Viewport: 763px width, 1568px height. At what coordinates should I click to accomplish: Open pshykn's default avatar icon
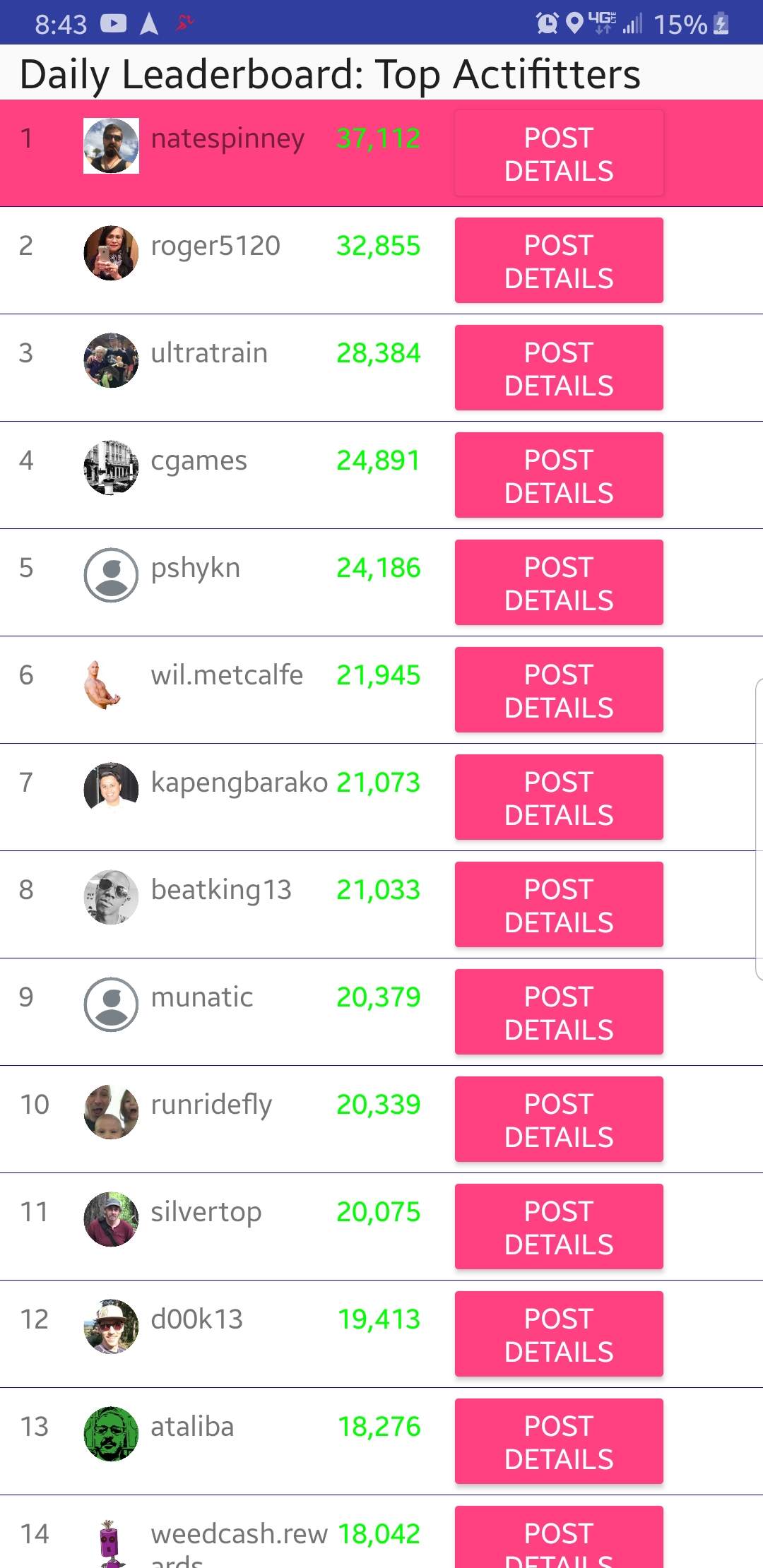coord(111,575)
